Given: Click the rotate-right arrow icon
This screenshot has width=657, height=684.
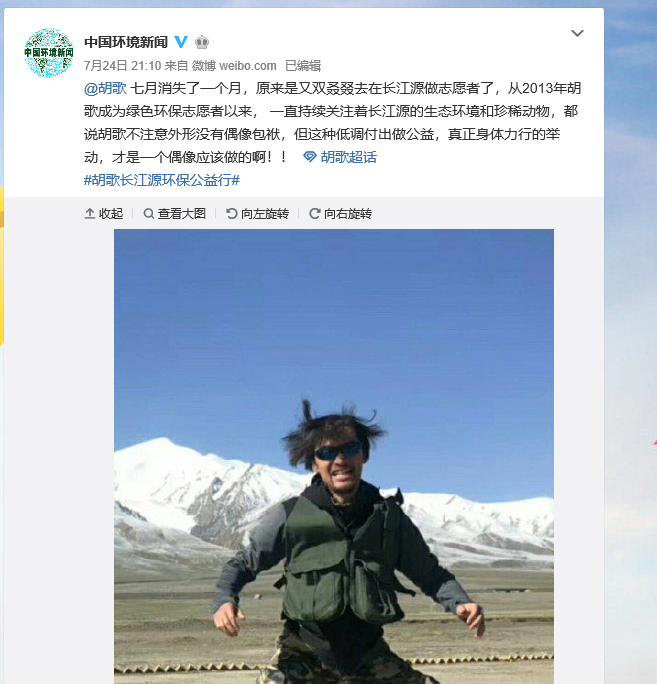Looking at the screenshot, I should tap(315, 214).
